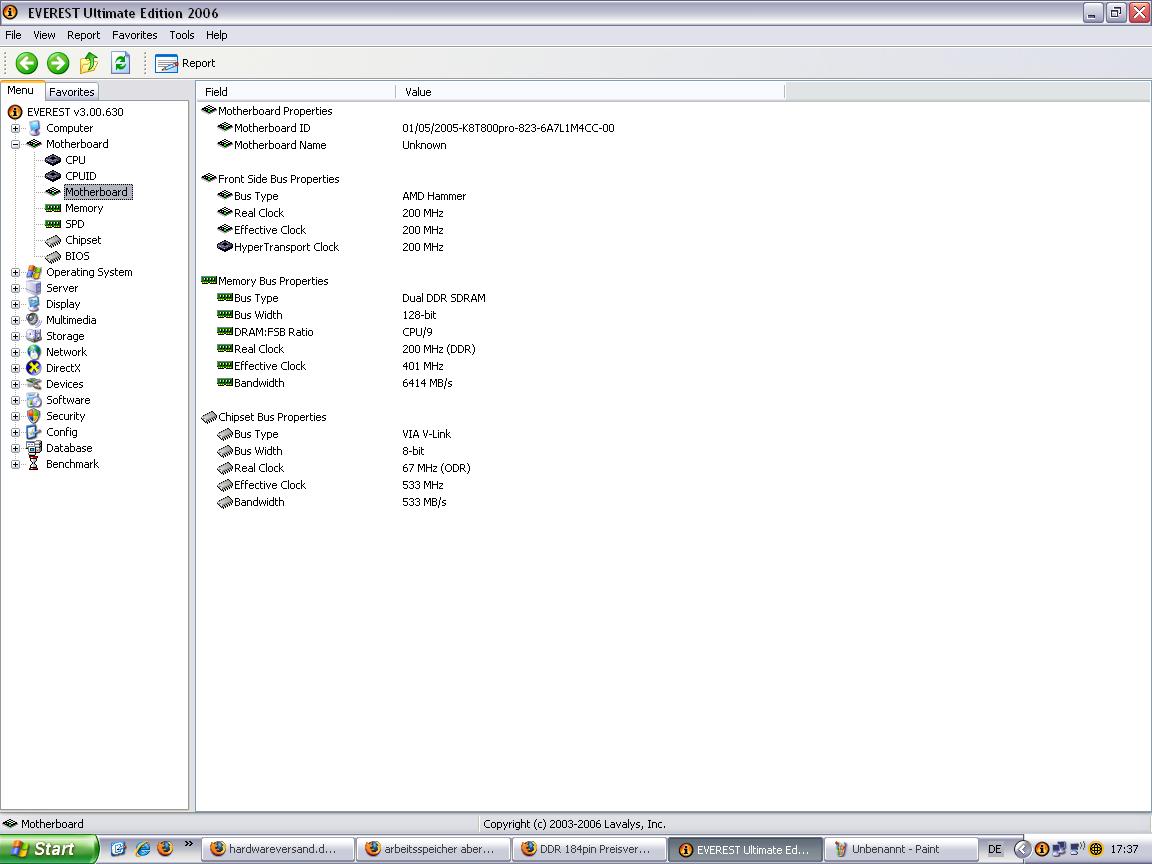The height and width of the screenshot is (864, 1152).
Task: Click the Storage drive icon in the tree
Action: point(34,336)
